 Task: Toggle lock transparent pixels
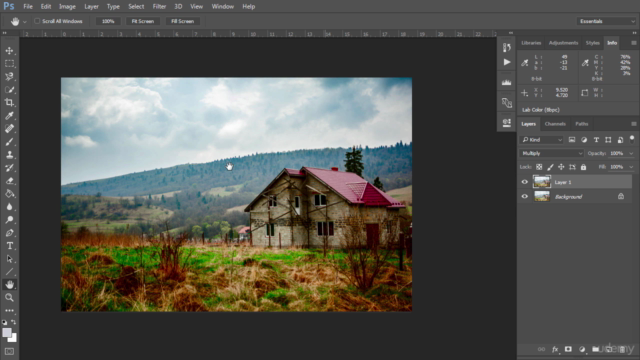point(539,167)
